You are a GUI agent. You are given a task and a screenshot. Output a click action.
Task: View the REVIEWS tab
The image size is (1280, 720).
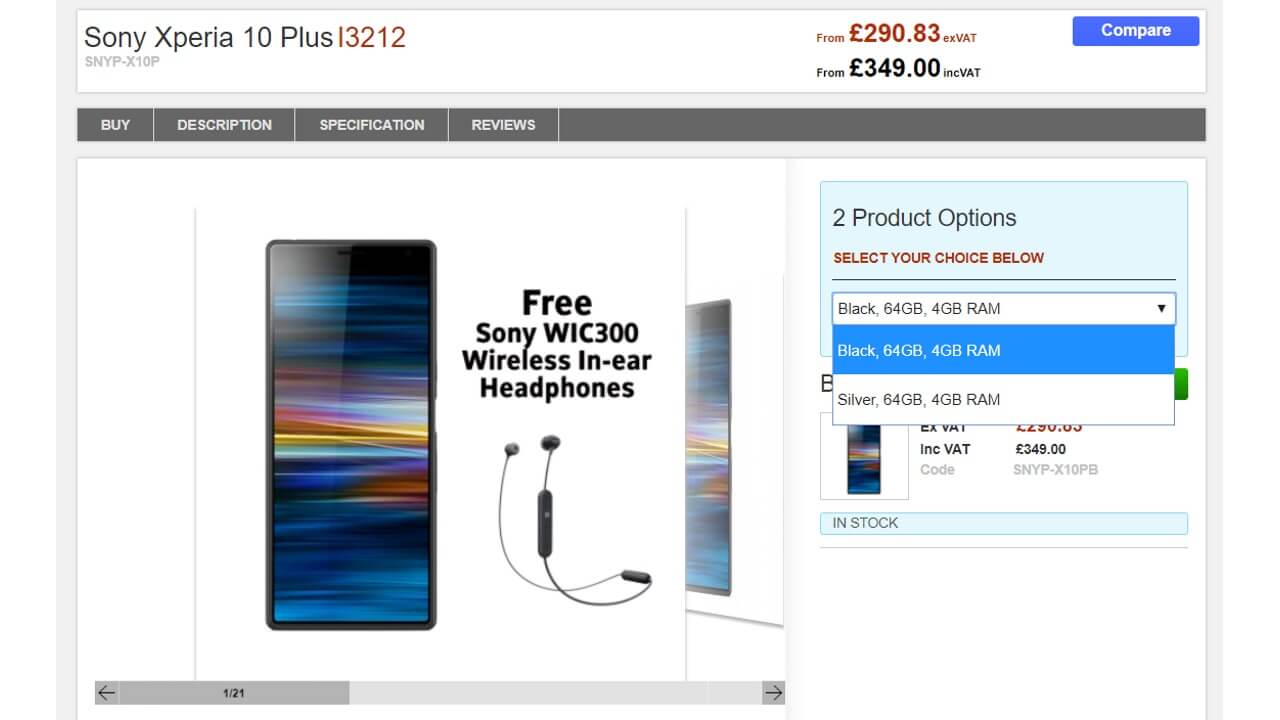click(503, 125)
